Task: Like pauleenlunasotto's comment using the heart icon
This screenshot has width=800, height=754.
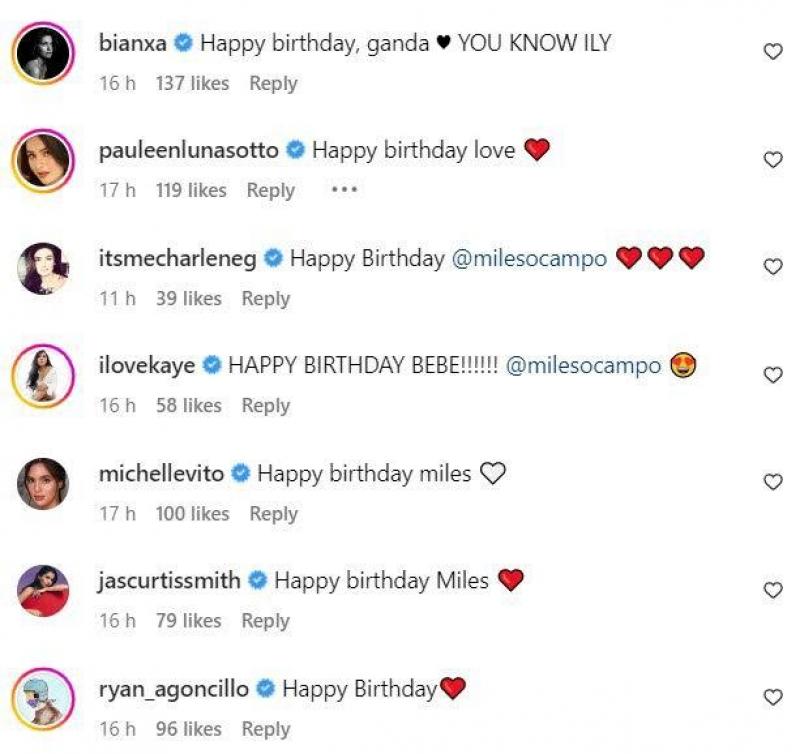Action: pos(772,160)
